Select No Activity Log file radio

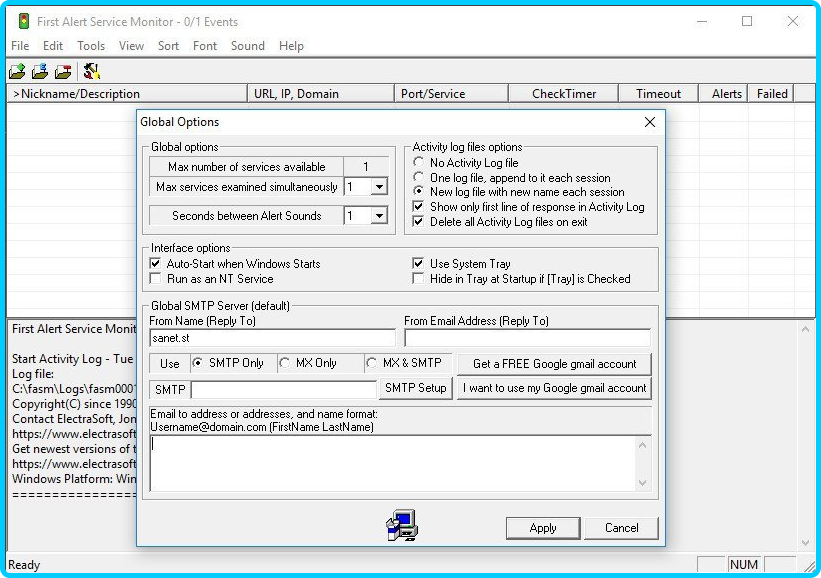tap(418, 162)
